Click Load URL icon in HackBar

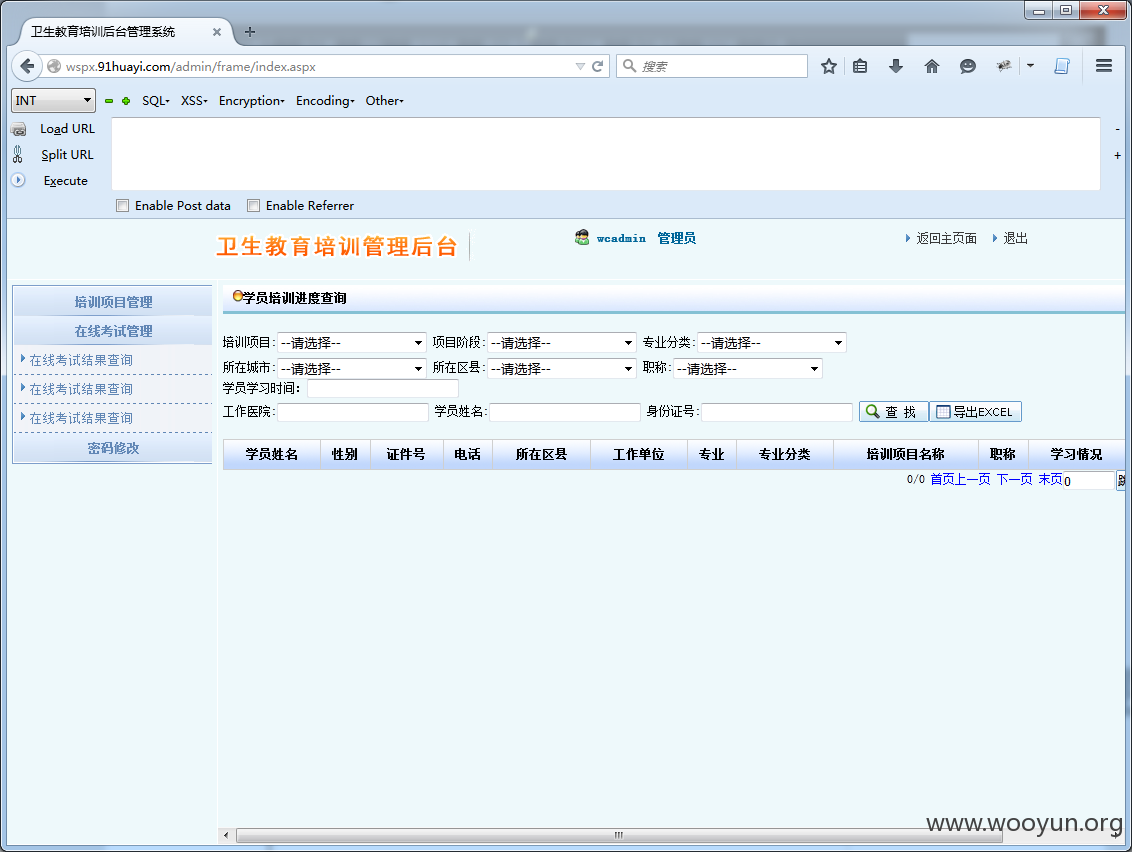tap(19, 129)
